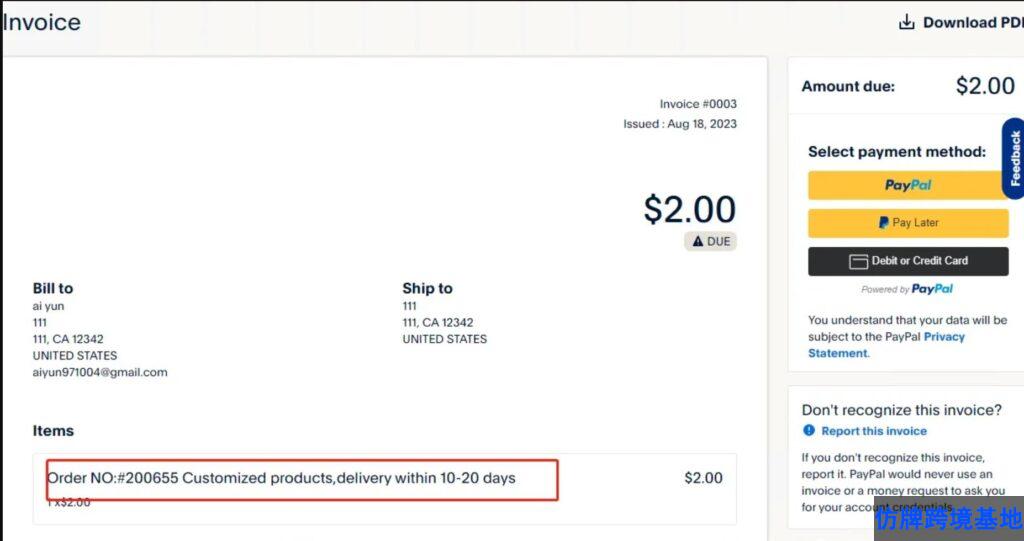1024x541 pixels.
Task: Pay with the yellow PayPal button
Action: [x=908, y=185]
